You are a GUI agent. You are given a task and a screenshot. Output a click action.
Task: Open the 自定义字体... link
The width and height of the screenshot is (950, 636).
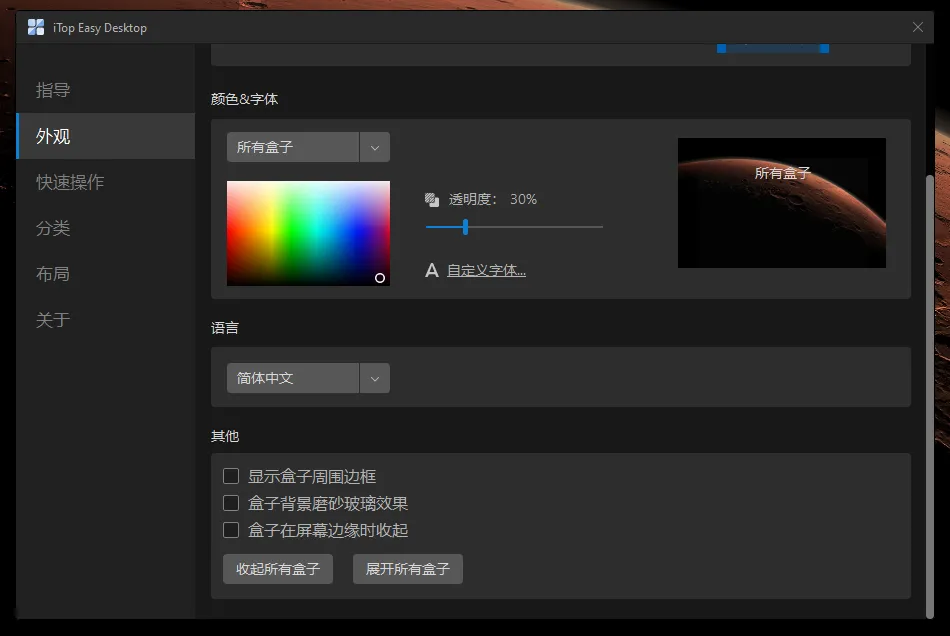pyautogui.click(x=487, y=271)
